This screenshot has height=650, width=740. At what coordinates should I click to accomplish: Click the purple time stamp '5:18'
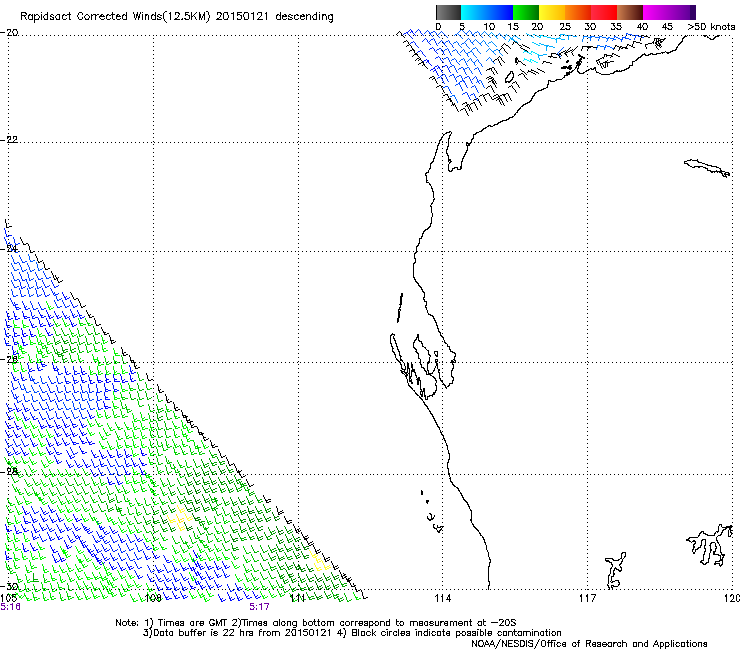click(x=10, y=607)
